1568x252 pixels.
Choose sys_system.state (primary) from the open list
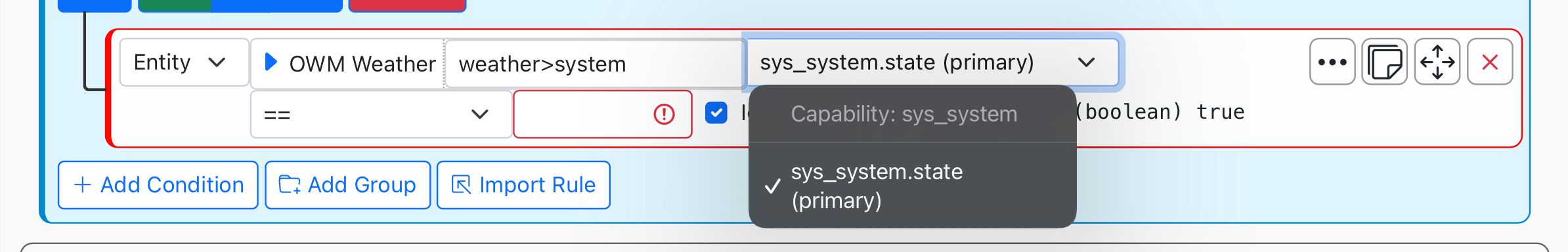(x=912, y=186)
